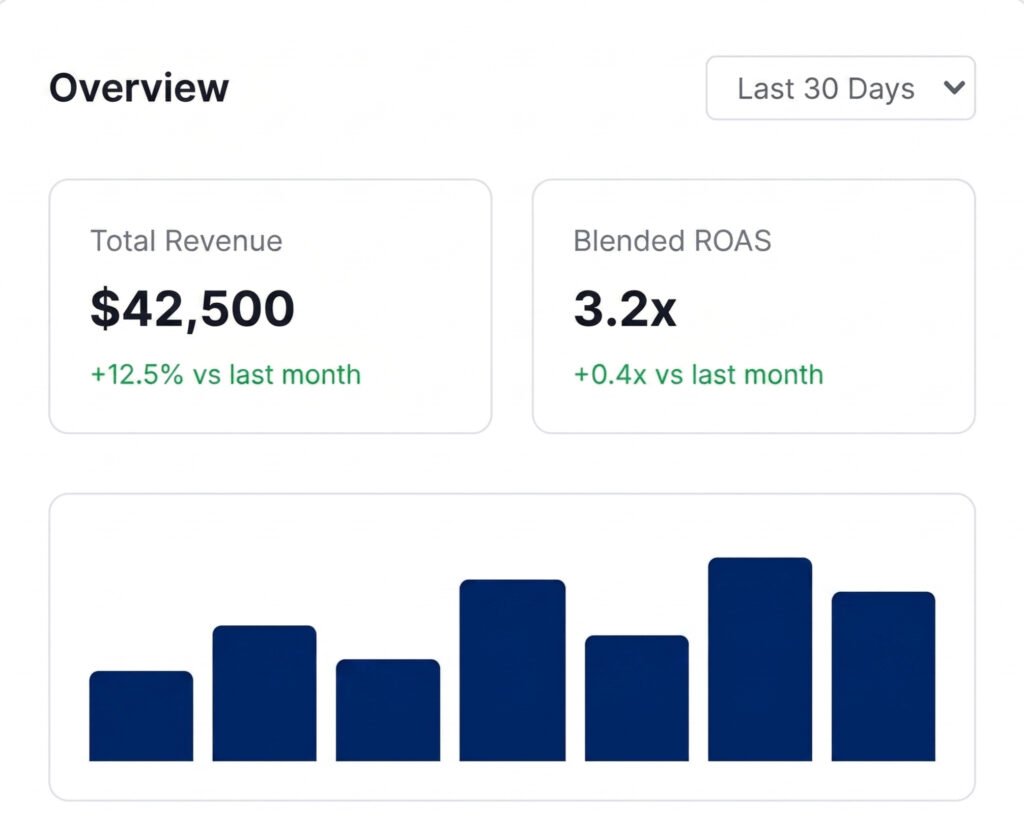
Task: Click the last bar in the chart
Action: click(x=883, y=676)
